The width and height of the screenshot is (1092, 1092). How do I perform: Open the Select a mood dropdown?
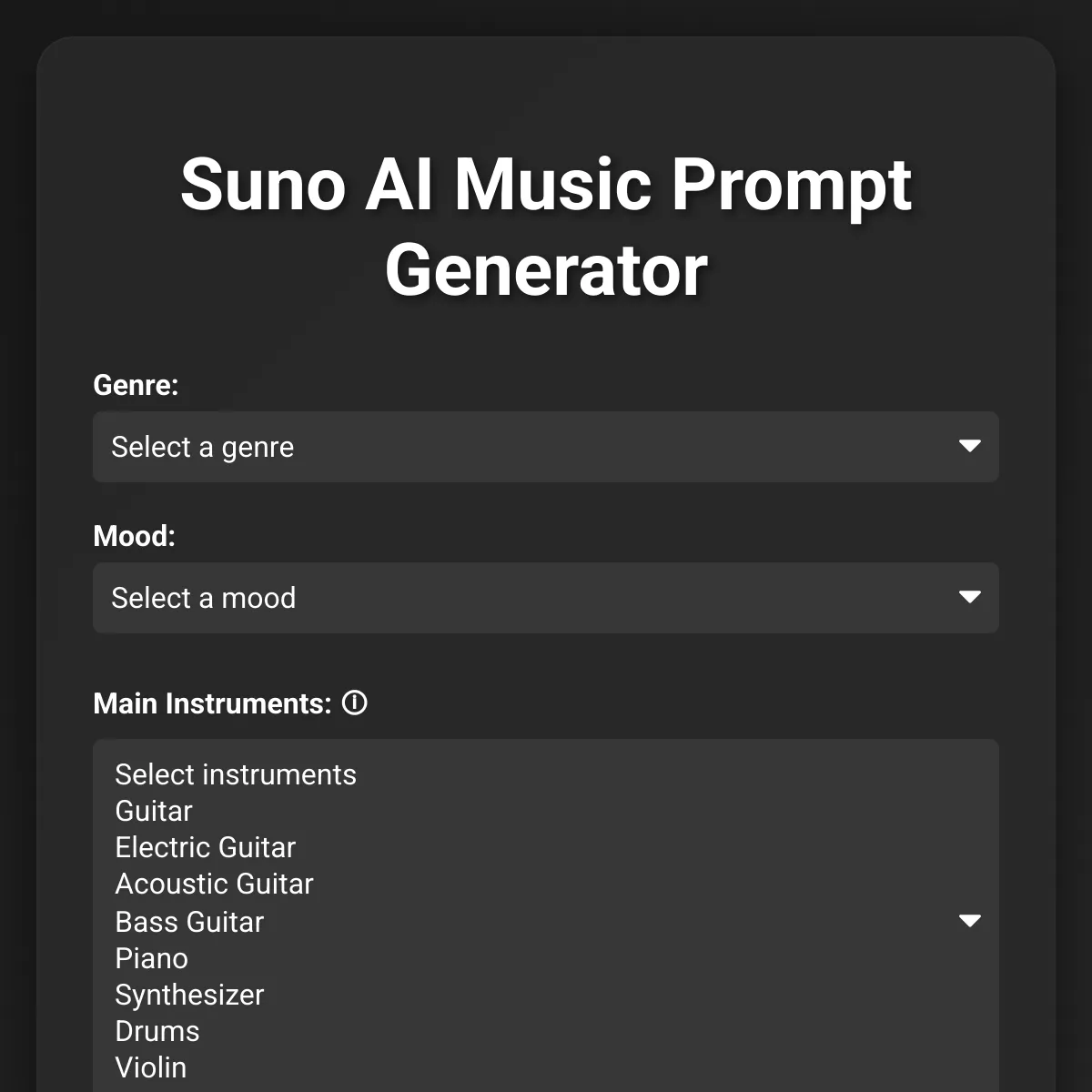[x=546, y=598]
